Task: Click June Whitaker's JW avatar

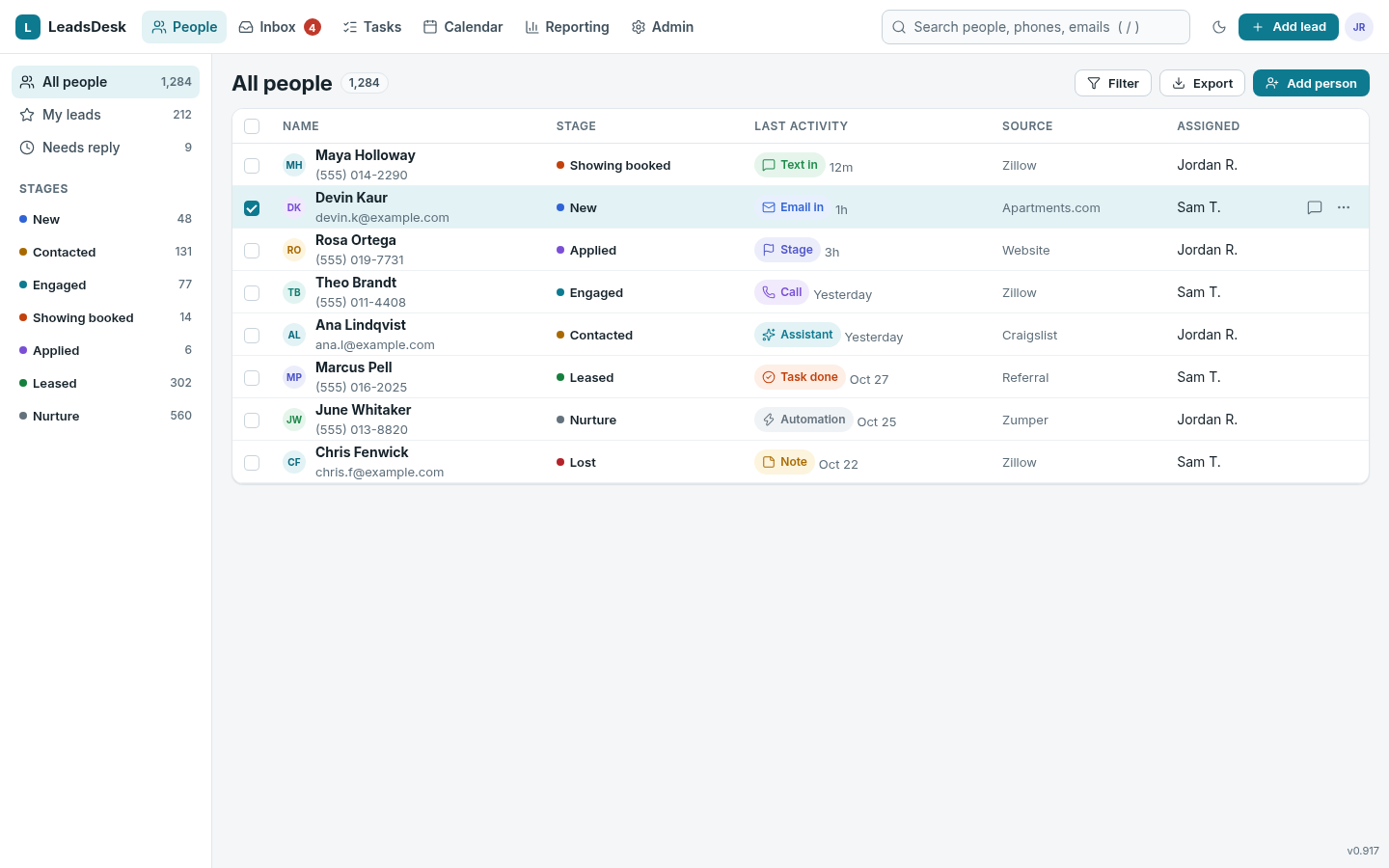Action: coord(294,420)
